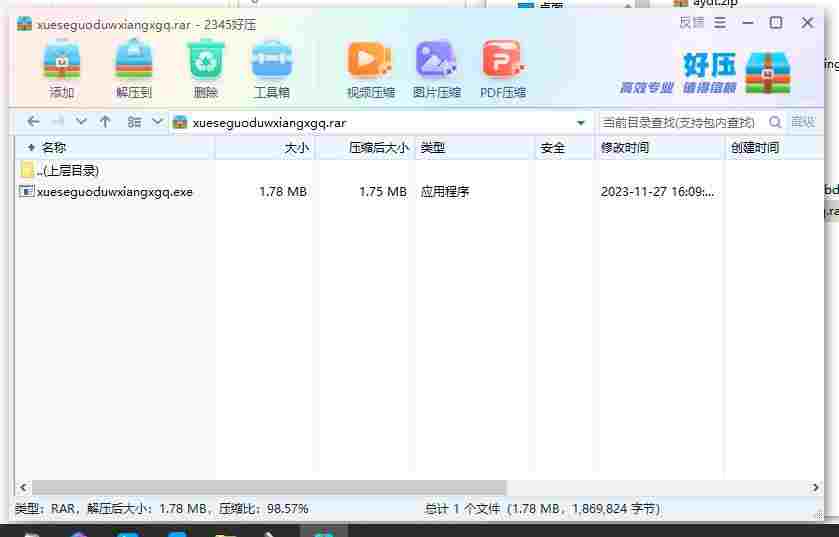Click the 解压到 (Extract to) icon
The image size is (839, 537).
pyautogui.click(x=134, y=68)
